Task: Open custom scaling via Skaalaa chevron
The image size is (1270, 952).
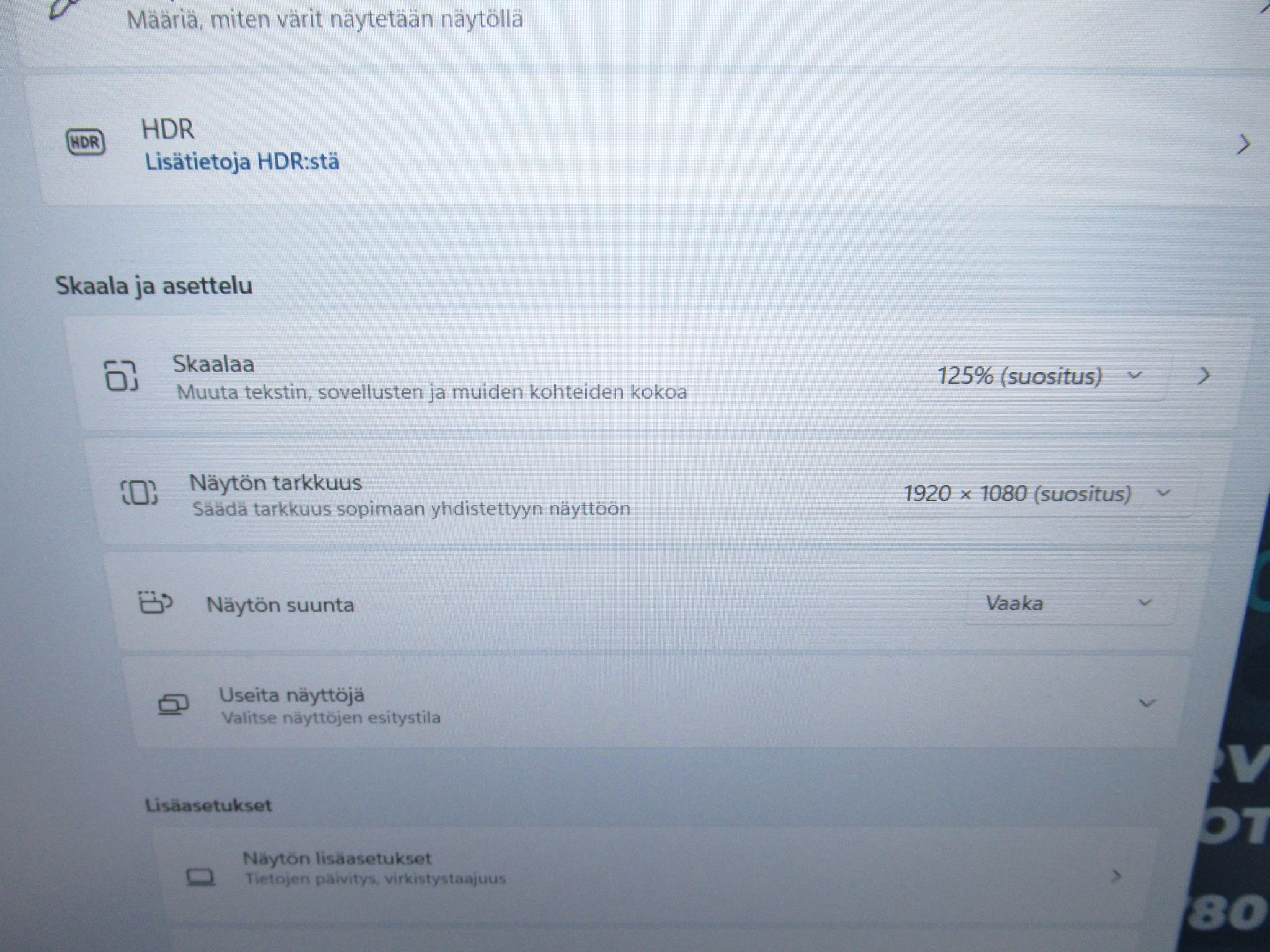Action: click(x=1204, y=376)
